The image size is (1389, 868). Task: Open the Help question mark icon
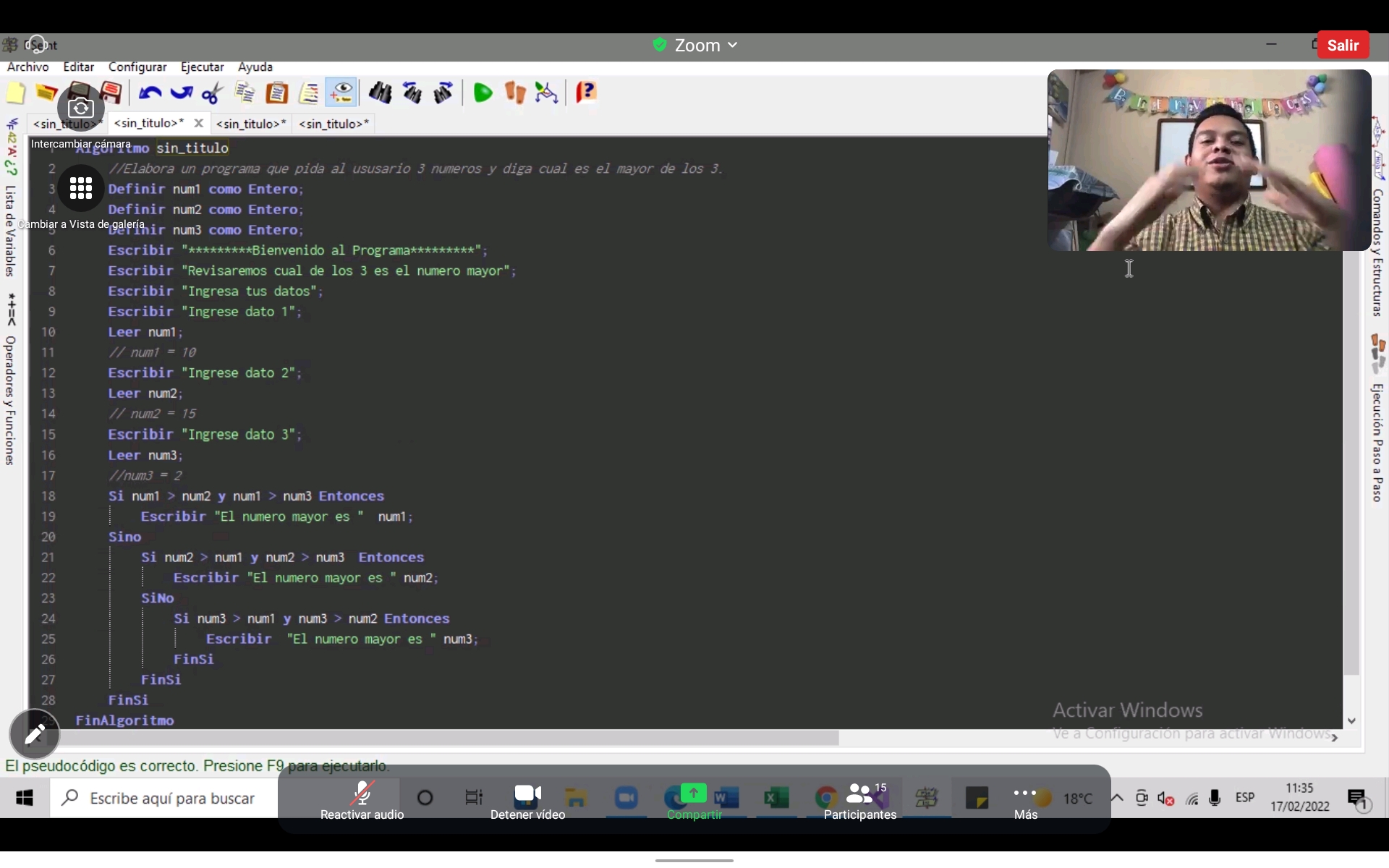point(585,93)
